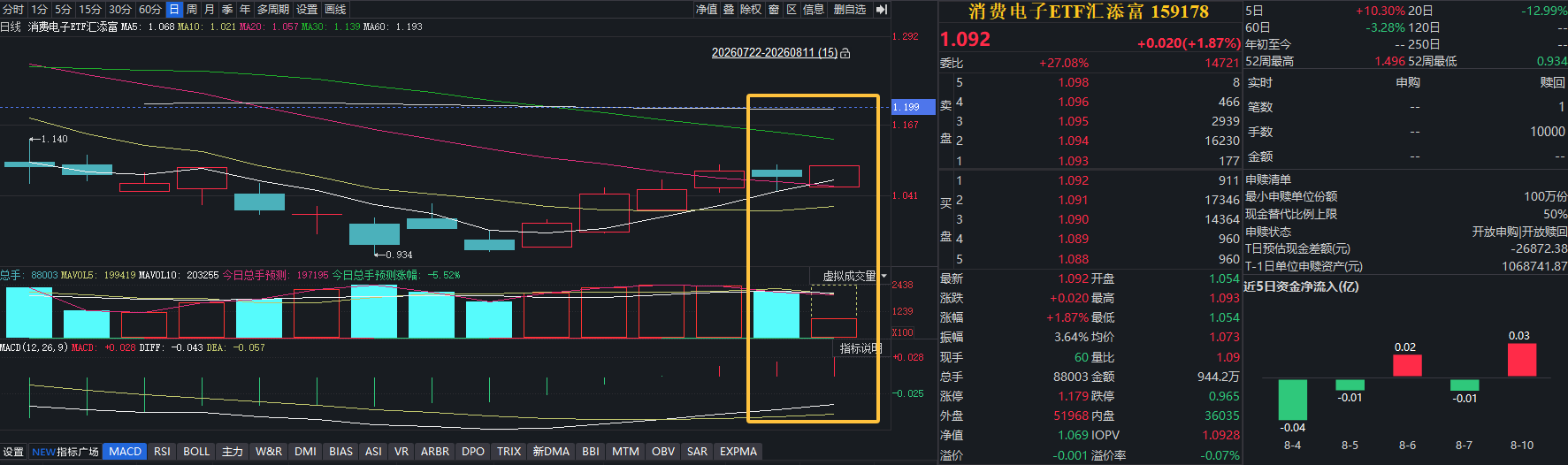Click the 消费电子ETF汇添富 159178 title
The height and width of the screenshot is (465, 1568).
(x=1089, y=11)
